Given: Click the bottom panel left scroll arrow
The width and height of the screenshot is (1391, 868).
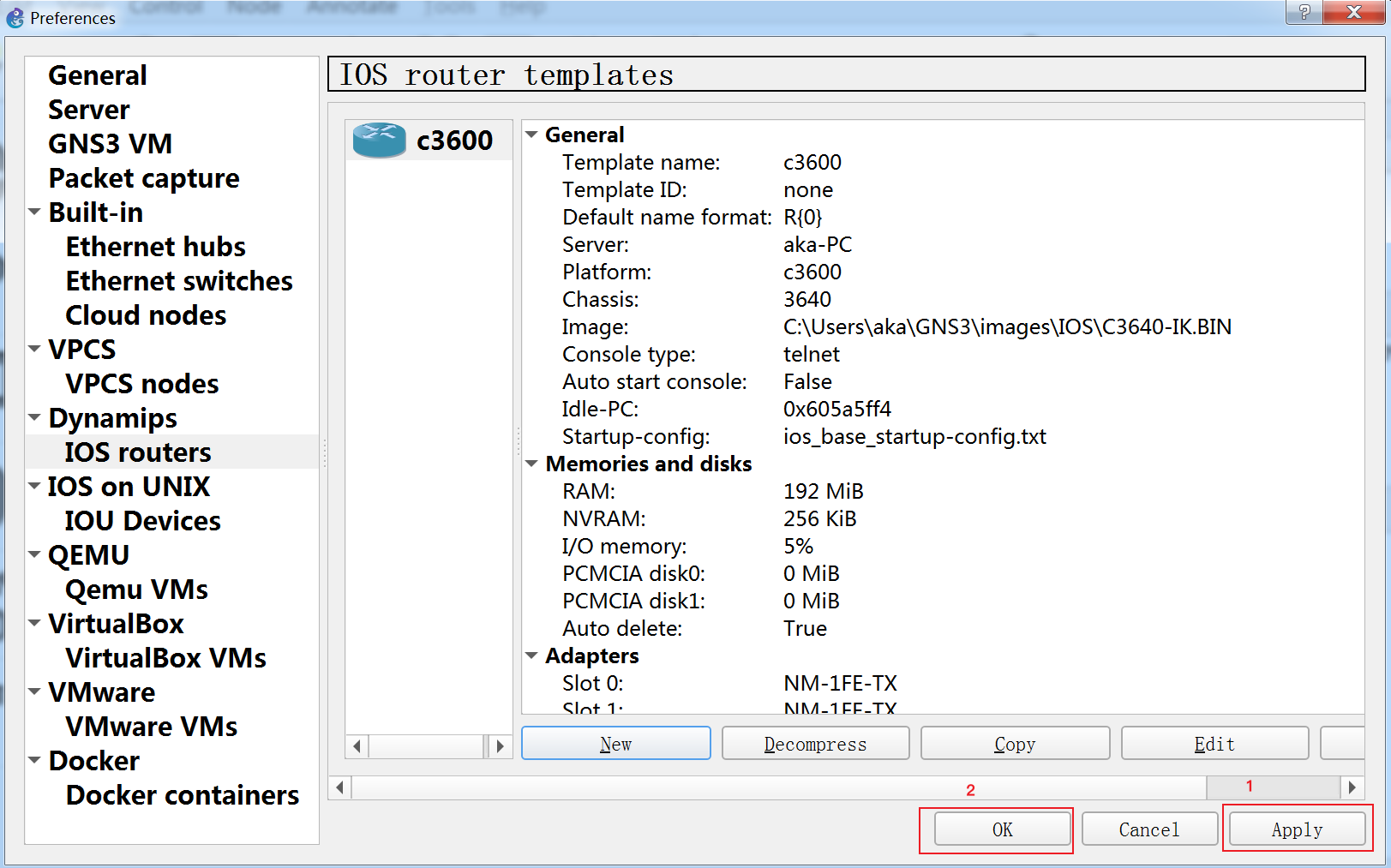Looking at the screenshot, I should coord(340,787).
